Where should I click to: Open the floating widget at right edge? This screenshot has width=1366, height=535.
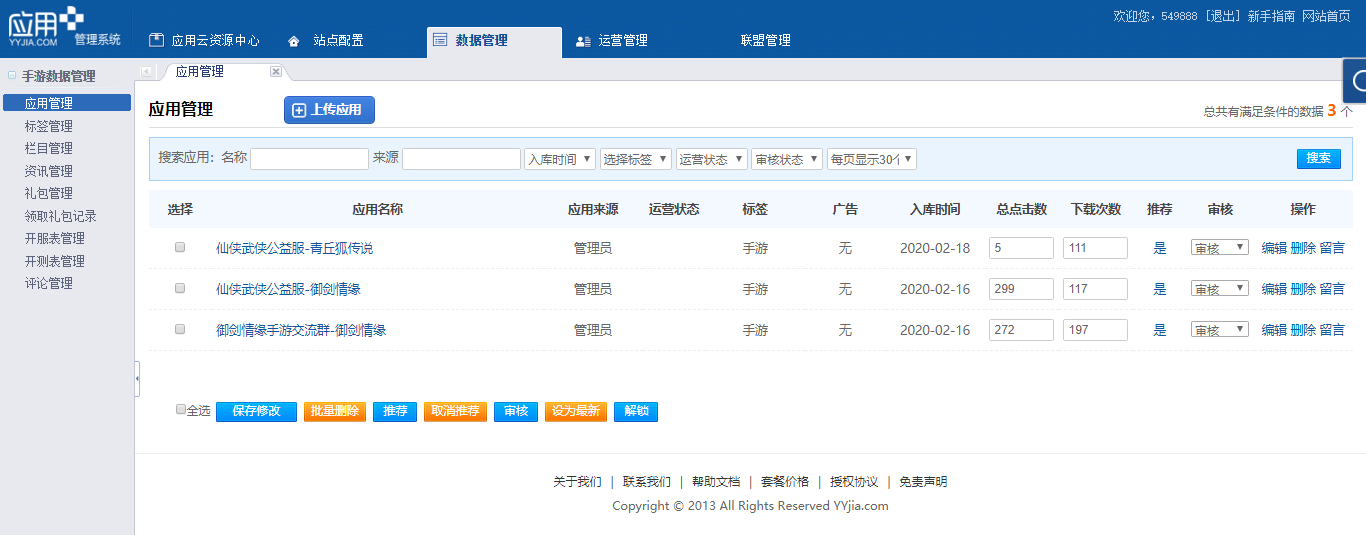(x=1355, y=81)
